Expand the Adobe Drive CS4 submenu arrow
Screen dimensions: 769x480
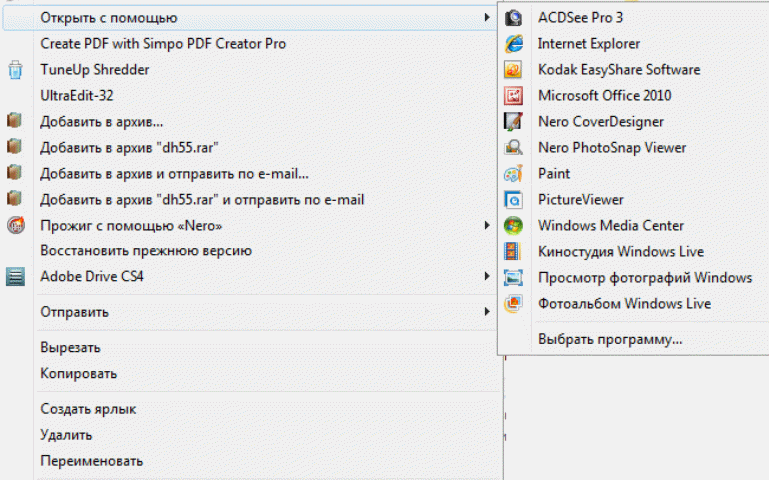(487, 277)
